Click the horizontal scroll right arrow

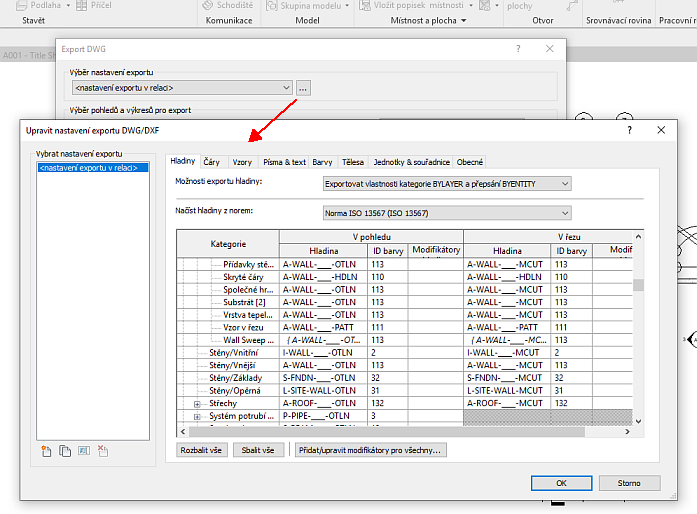tap(627, 431)
